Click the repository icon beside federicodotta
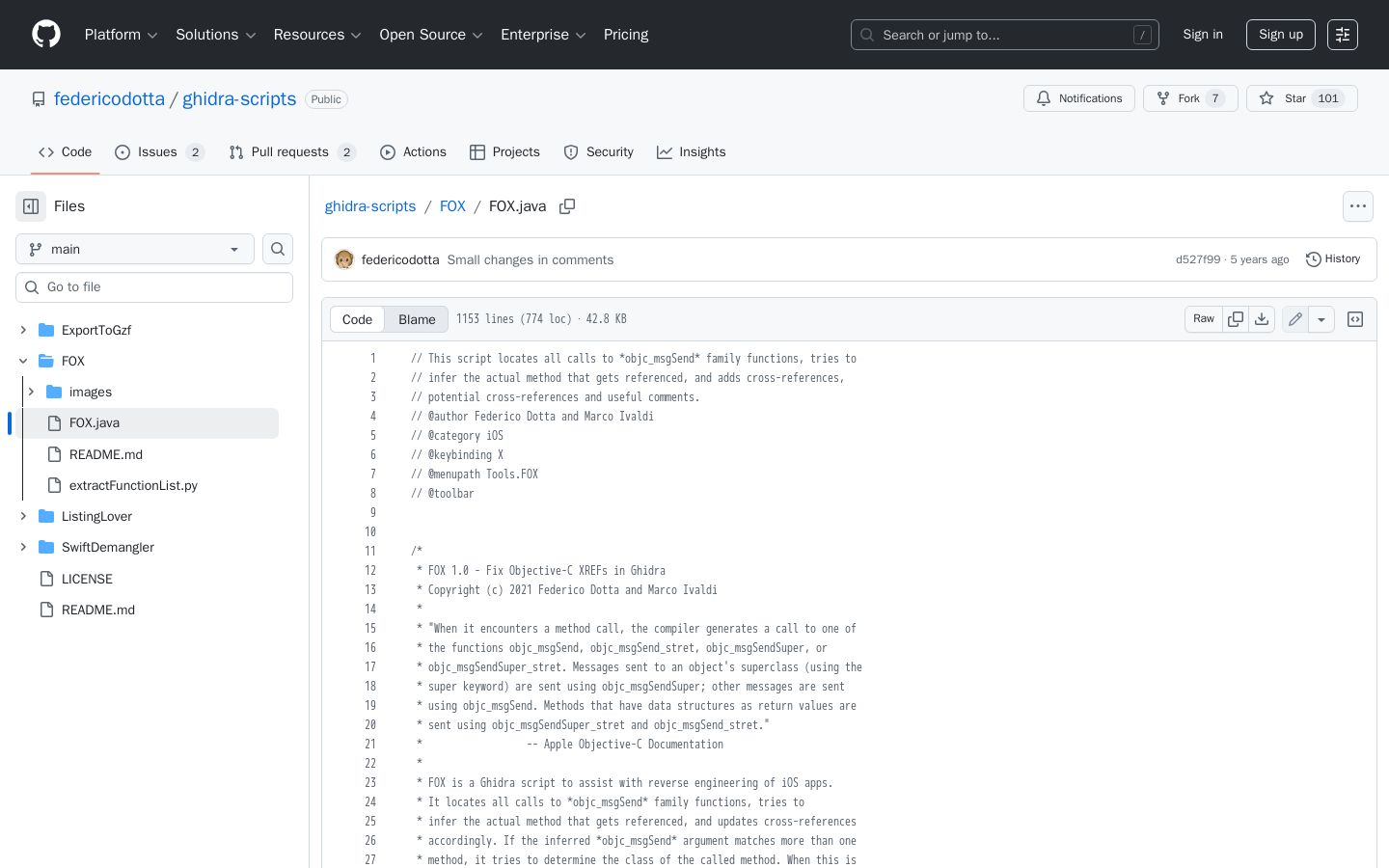 click(x=39, y=99)
